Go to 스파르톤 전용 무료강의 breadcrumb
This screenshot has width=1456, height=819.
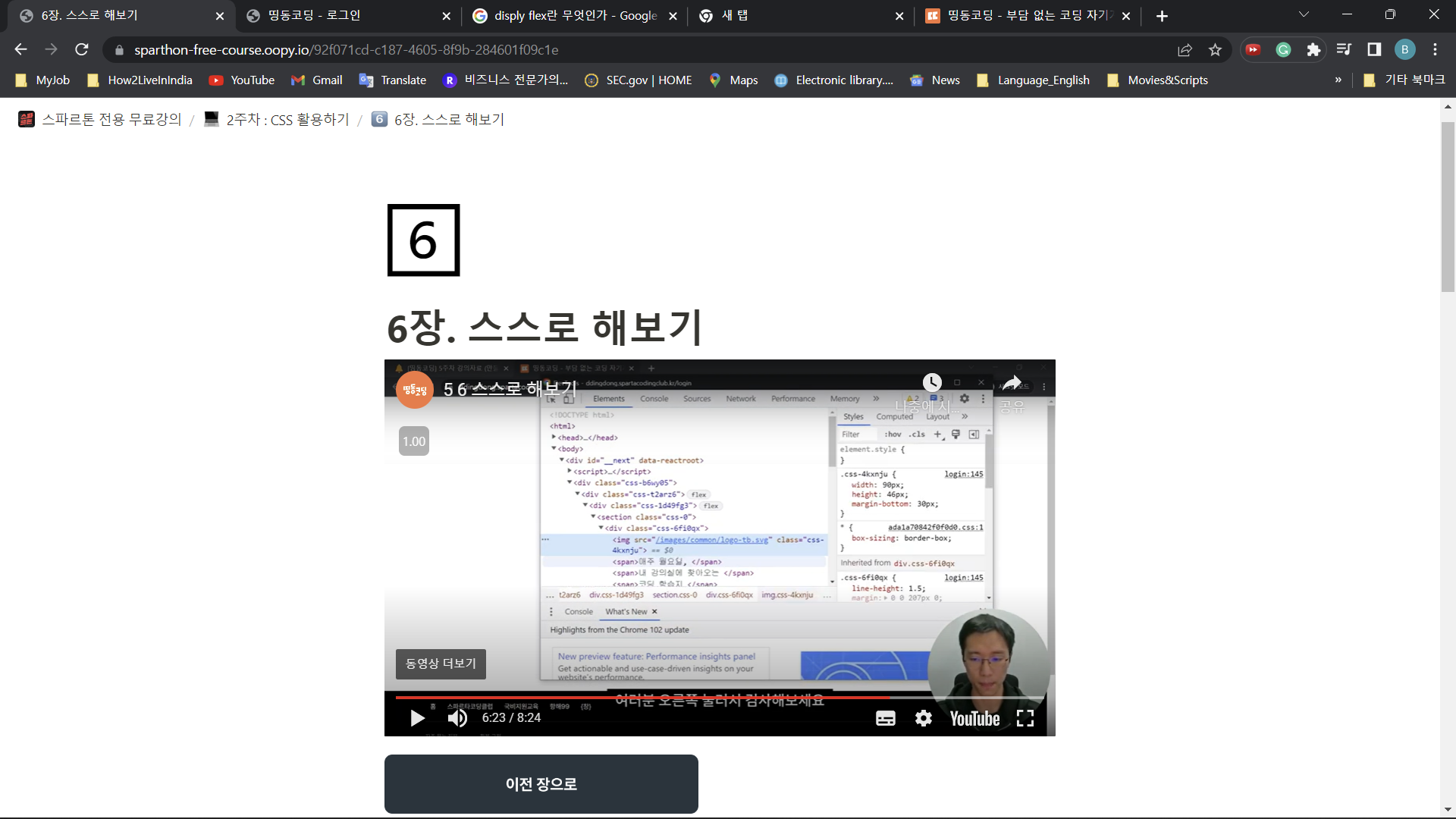pyautogui.click(x=100, y=119)
